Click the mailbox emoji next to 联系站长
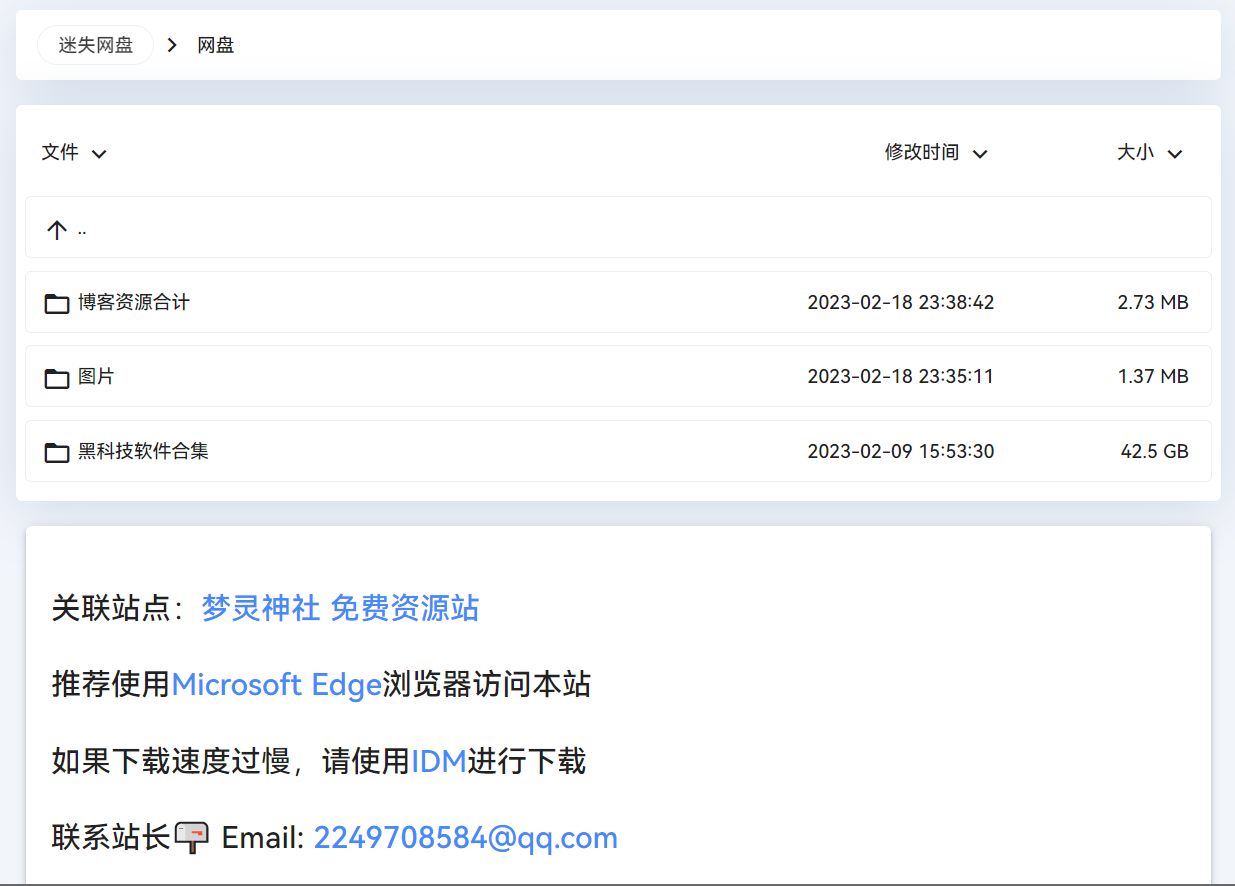The height and width of the screenshot is (886, 1235). click(191, 837)
